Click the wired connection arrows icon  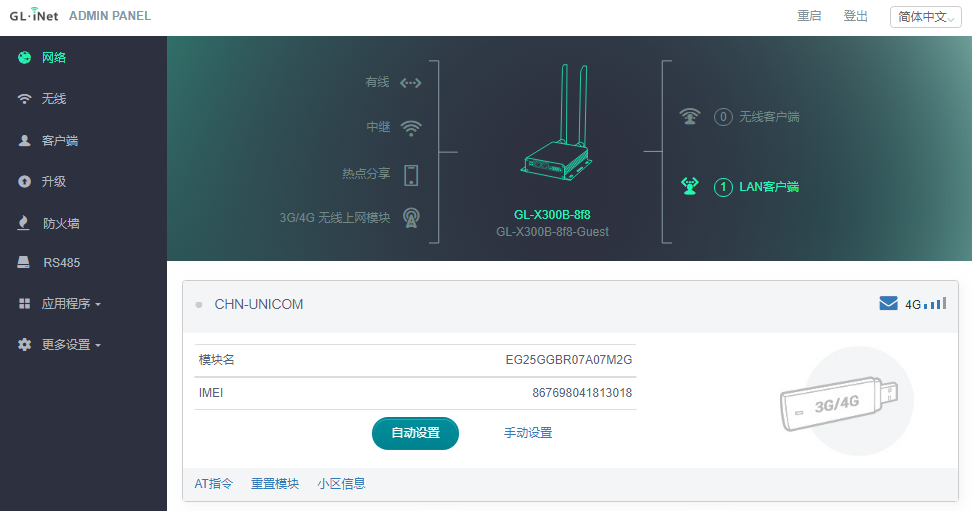click(410, 82)
